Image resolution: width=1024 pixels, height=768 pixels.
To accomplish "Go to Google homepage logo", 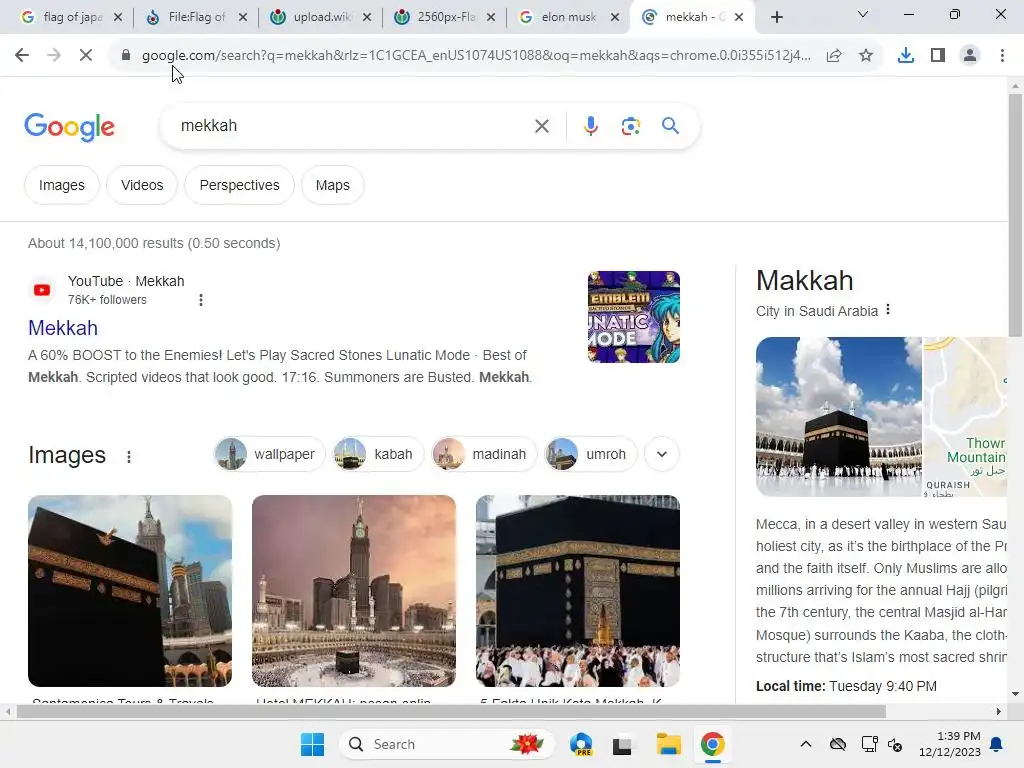I will click(x=69, y=127).
